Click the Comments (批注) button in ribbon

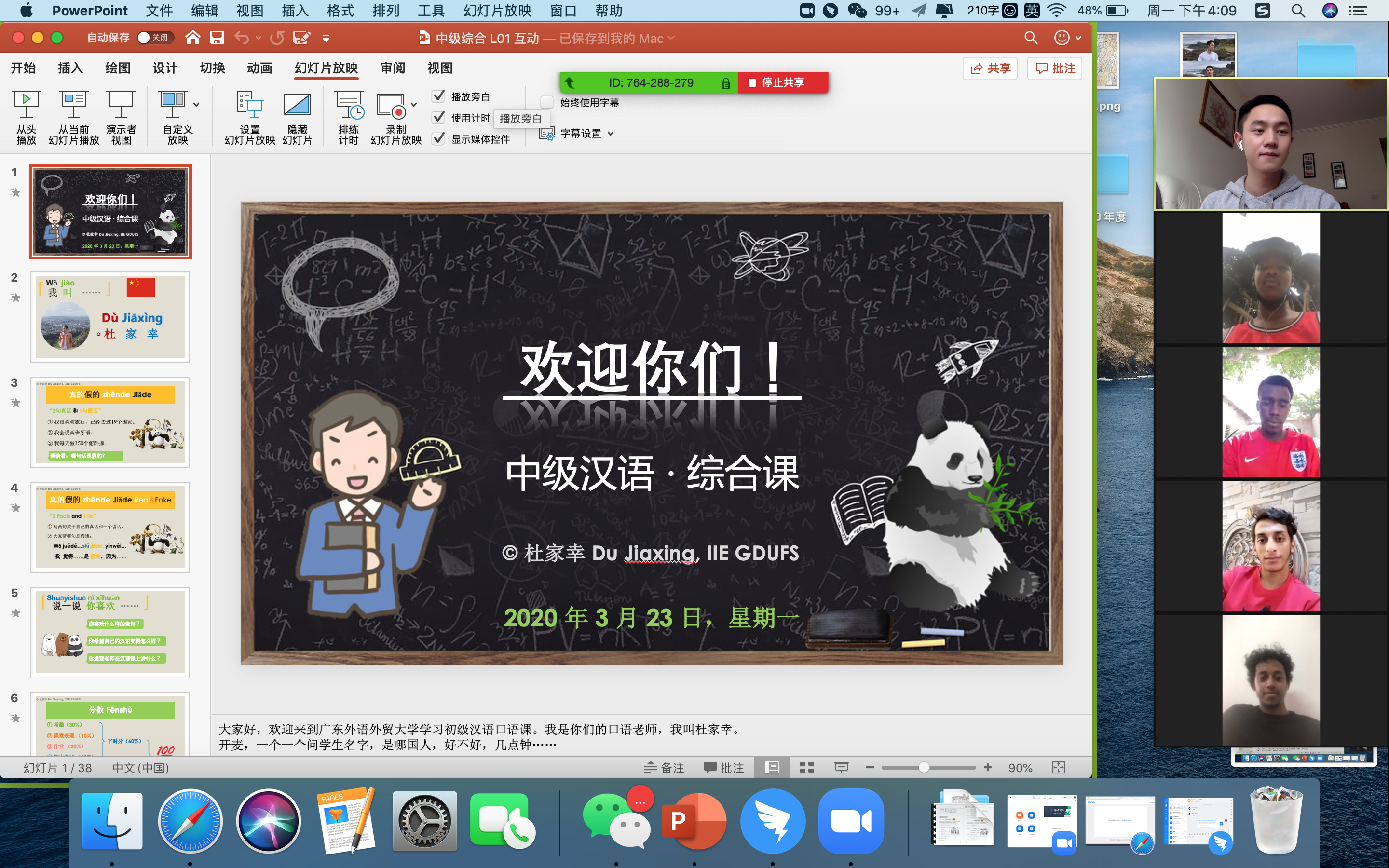tap(1055, 68)
